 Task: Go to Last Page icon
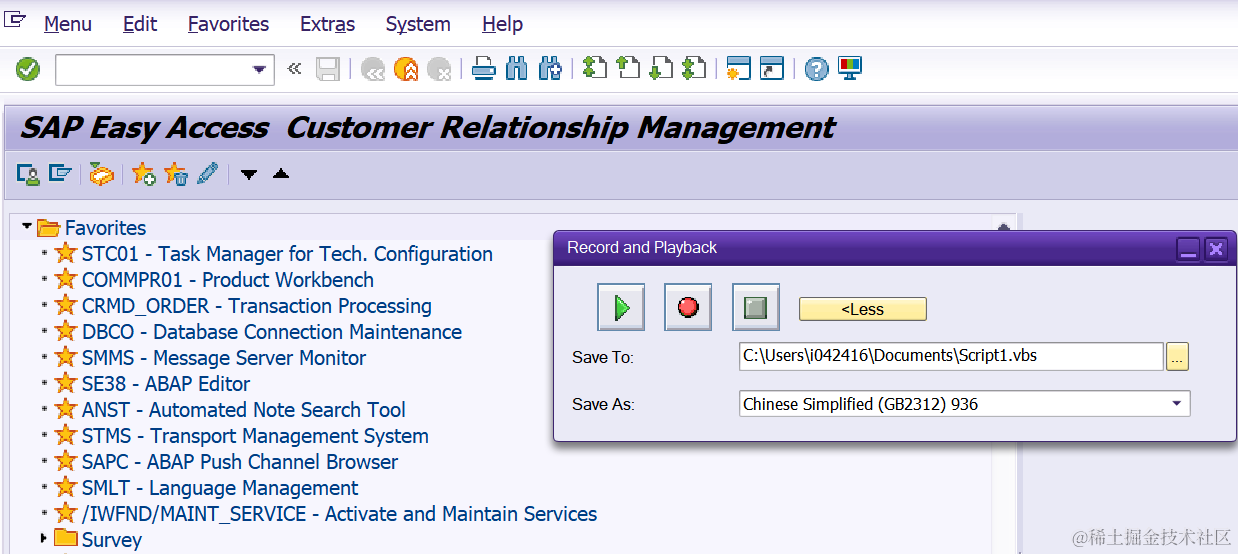point(693,69)
